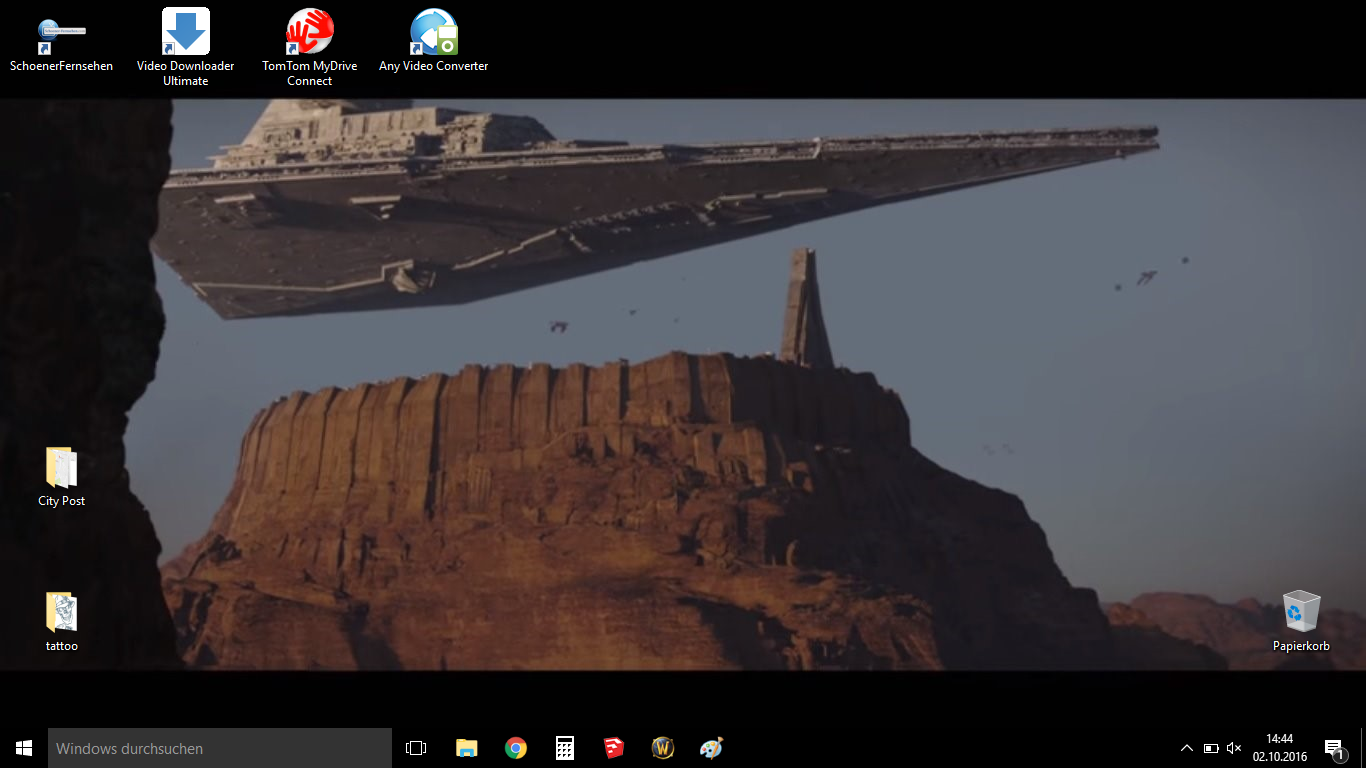Click the 'Windows durchsuchen' search box
This screenshot has height=768, width=1366.
point(220,748)
